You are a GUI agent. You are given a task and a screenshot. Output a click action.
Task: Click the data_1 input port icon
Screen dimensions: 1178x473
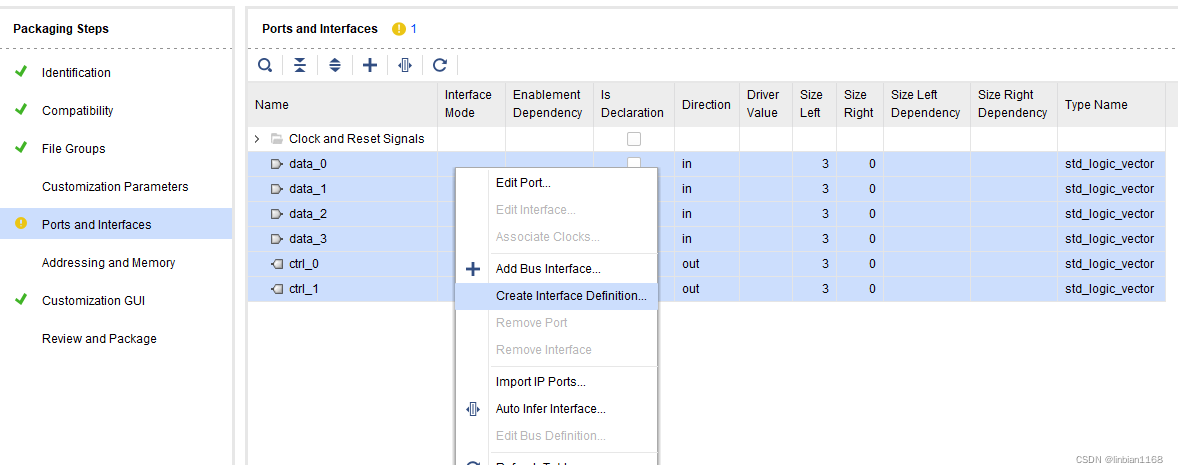[277, 189]
